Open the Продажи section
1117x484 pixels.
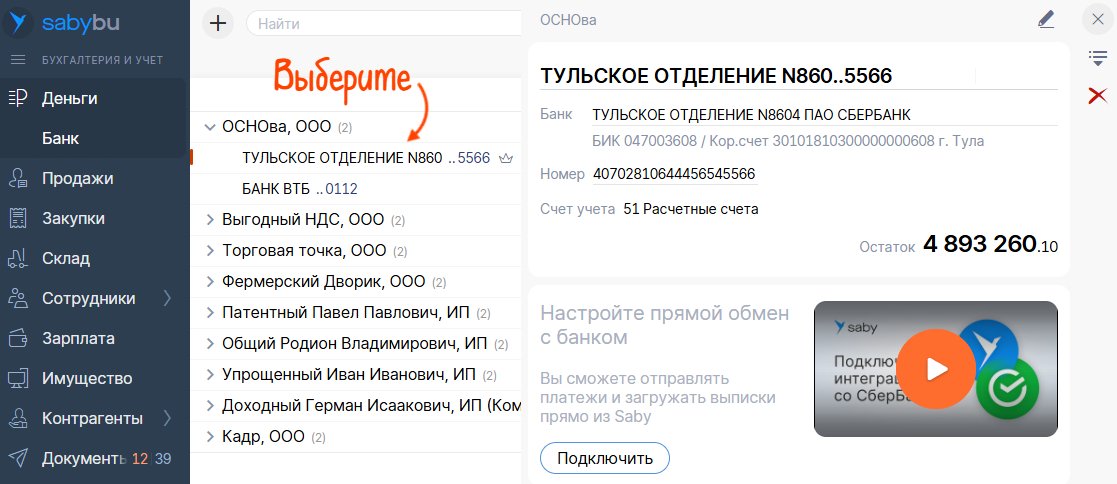[x=77, y=178]
